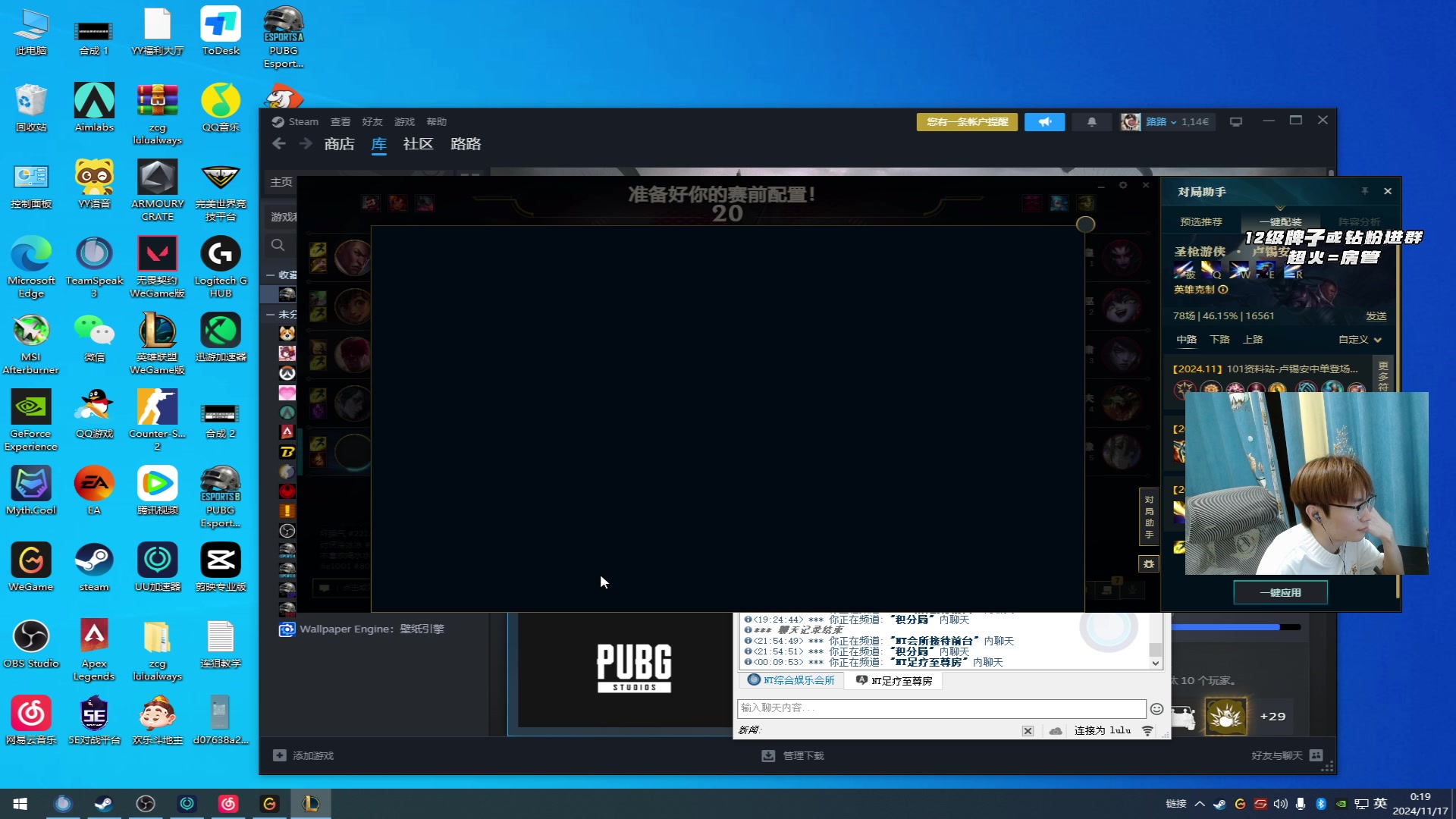Switch to the 库 tab in Steam

click(x=378, y=144)
